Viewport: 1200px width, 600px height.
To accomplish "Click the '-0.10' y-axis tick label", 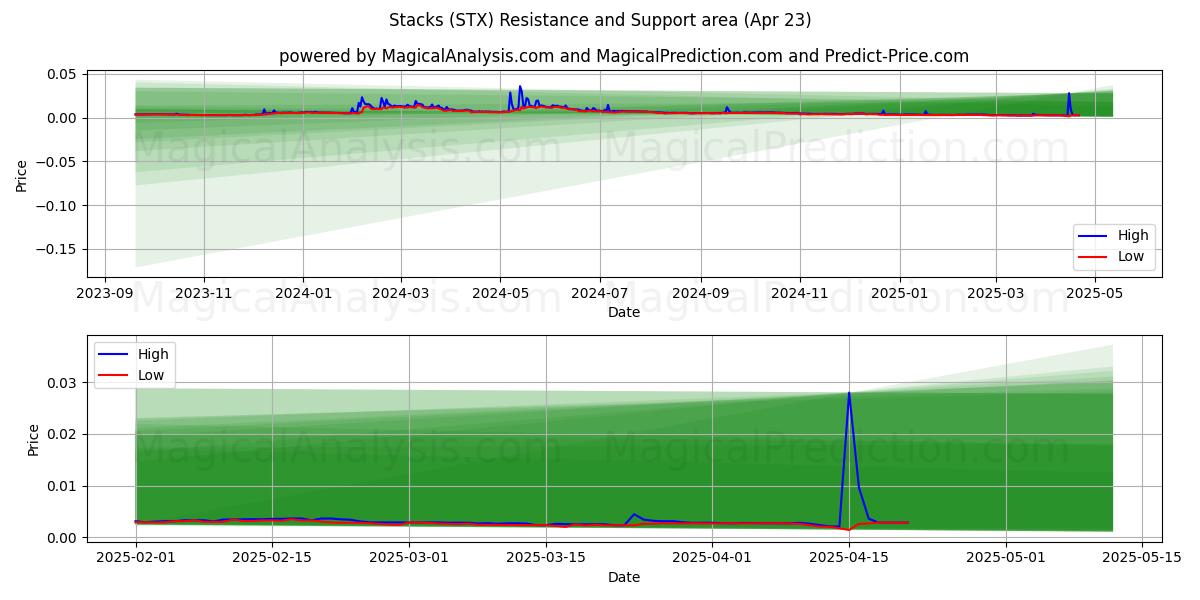I will [x=58, y=206].
